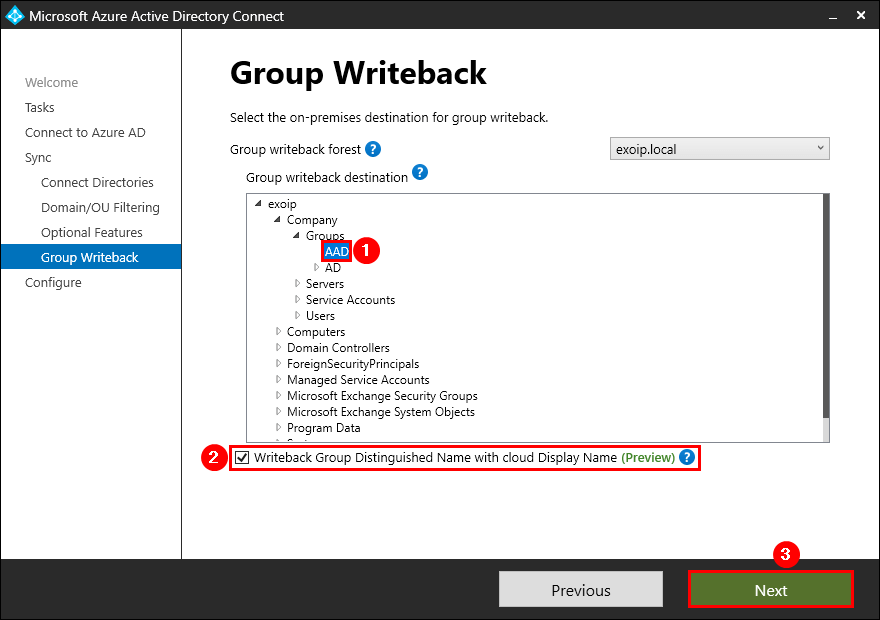The width and height of the screenshot is (880, 620).
Task: Select the Managed Service Accounts container
Action: [x=358, y=379]
